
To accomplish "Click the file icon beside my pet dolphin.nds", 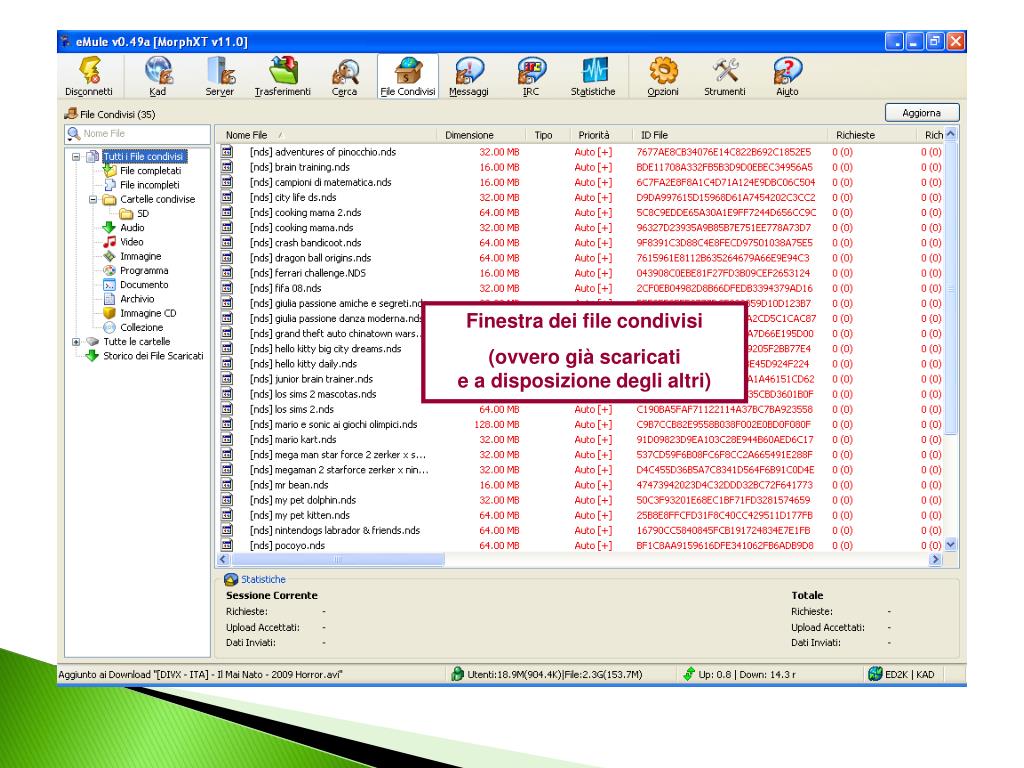I will (227, 500).
